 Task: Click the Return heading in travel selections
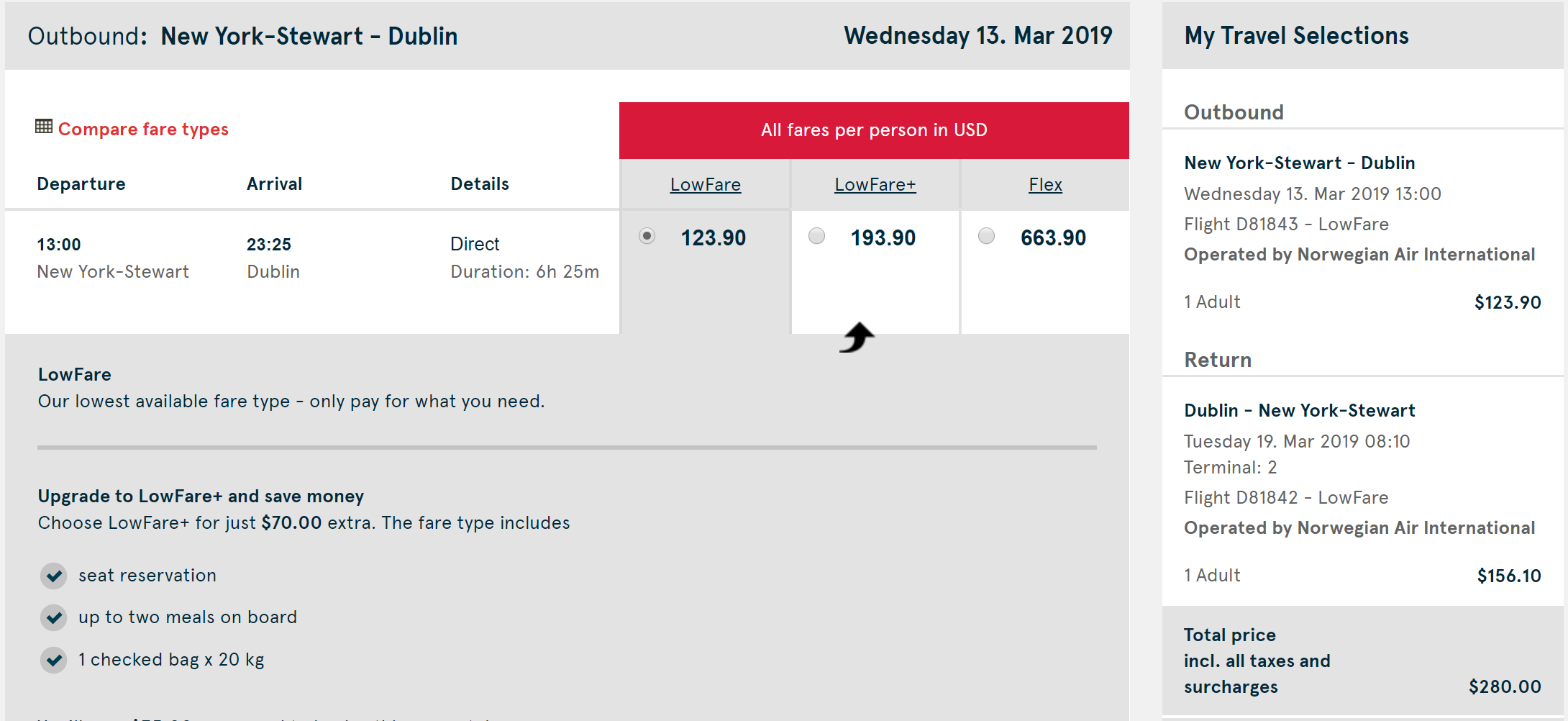(1218, 360)
